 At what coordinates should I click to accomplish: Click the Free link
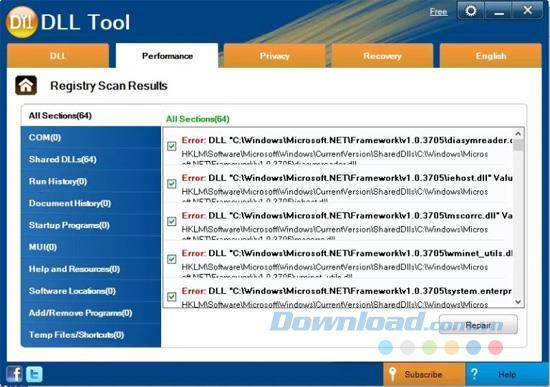[438, 12]
